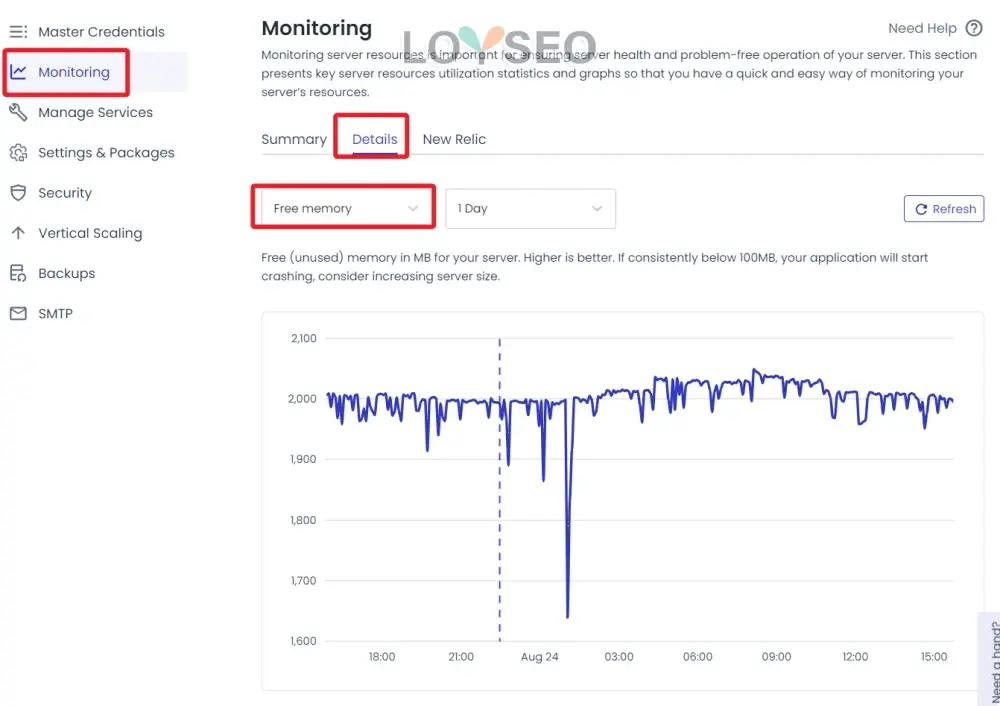1000x706 pixels.
Task: Open the Security section
Action: click(65, 193)
